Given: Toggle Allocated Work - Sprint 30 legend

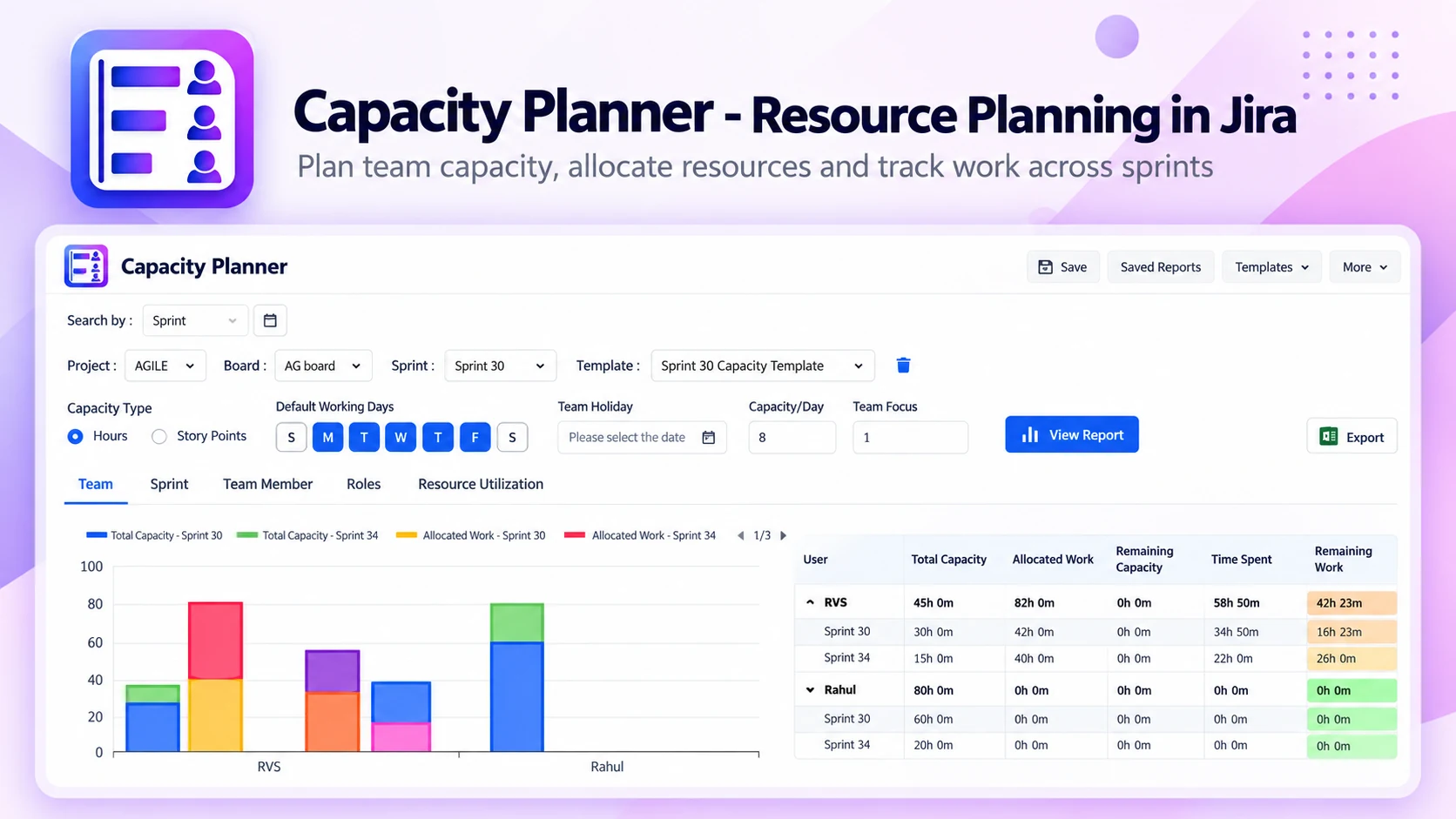Looking at the screenshot, I should click(x=470, y=535).
